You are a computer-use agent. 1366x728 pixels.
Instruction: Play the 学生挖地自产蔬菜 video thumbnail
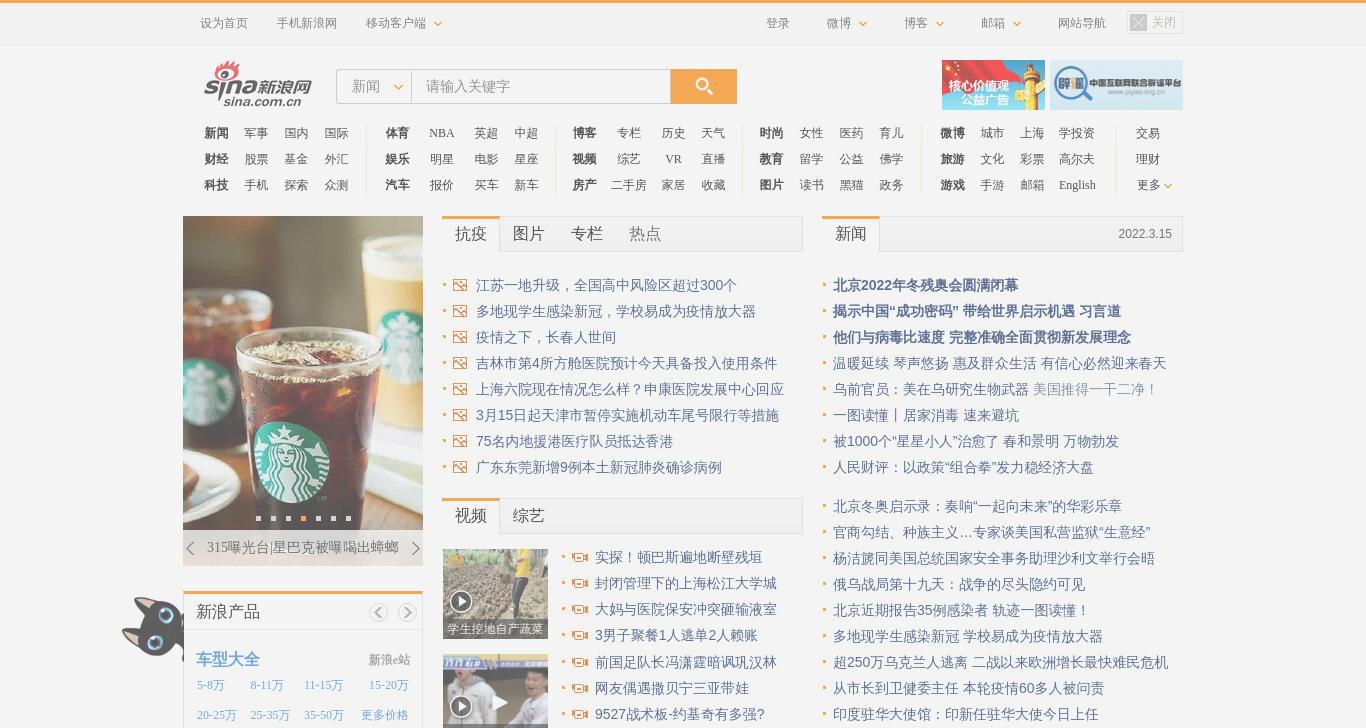point(495,593)
